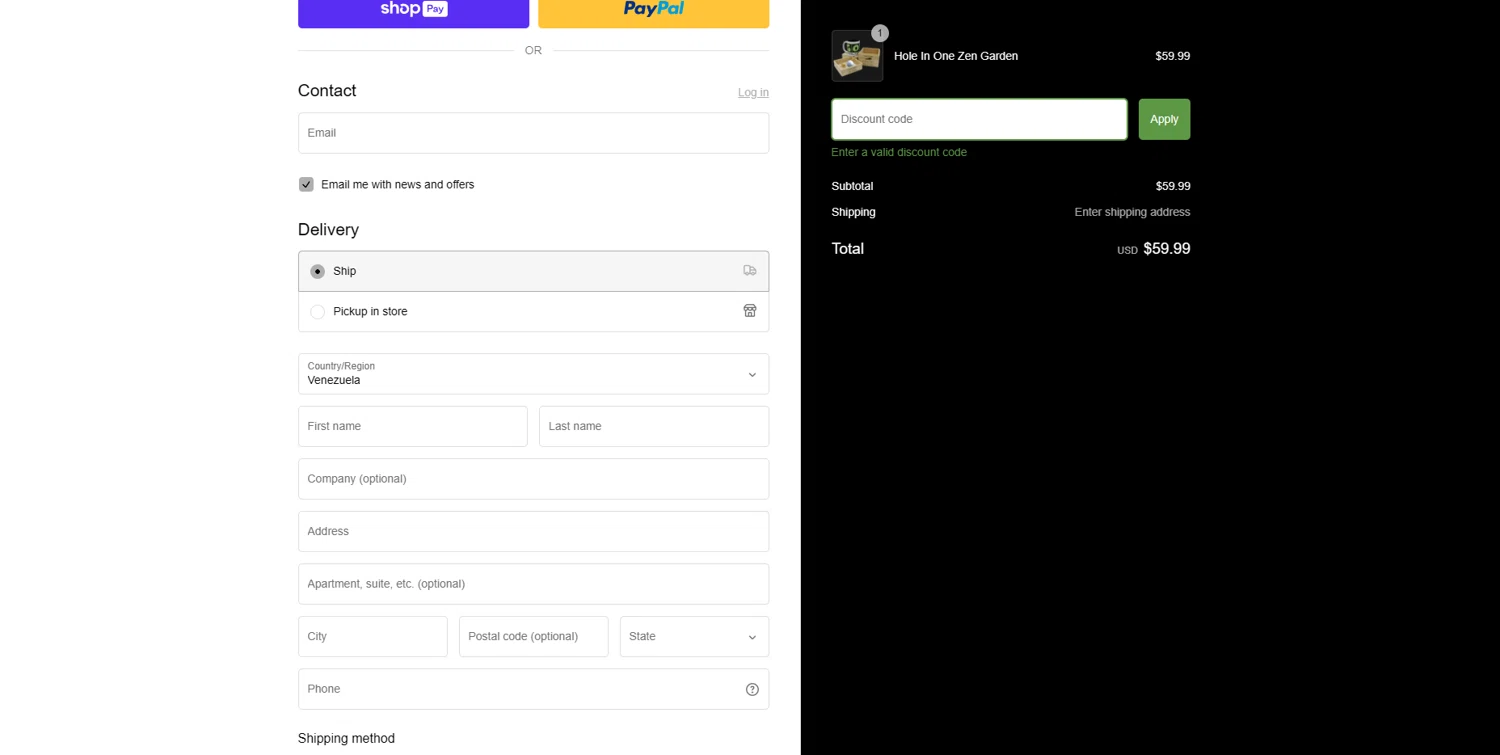Focus the Address field

pos(533,532)
